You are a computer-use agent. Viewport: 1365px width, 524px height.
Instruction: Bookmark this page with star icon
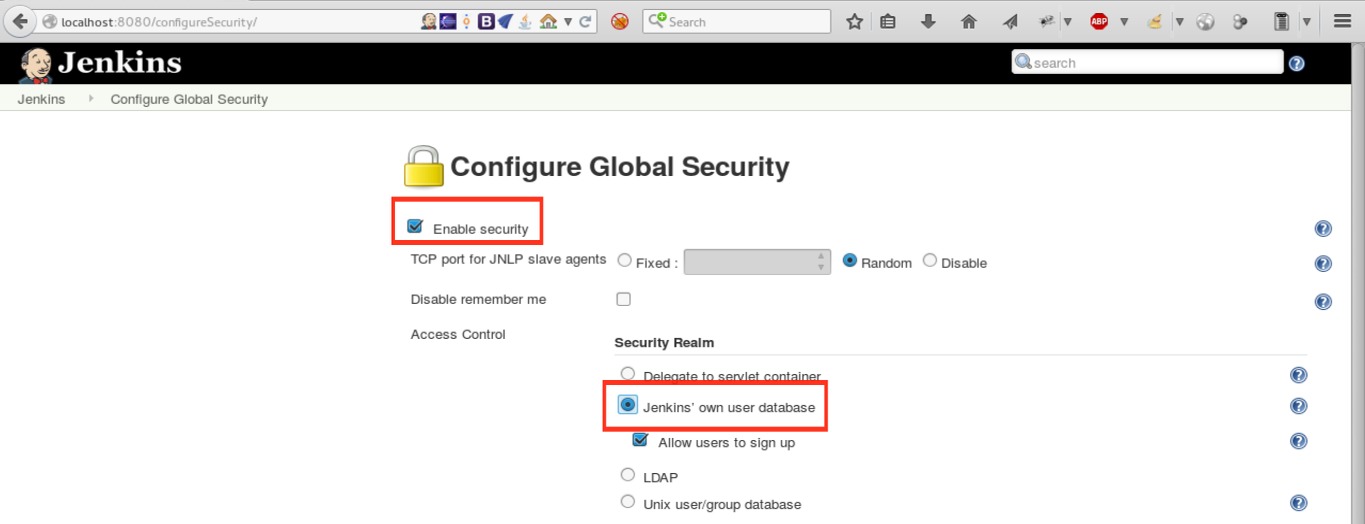(x=854, y=21)
